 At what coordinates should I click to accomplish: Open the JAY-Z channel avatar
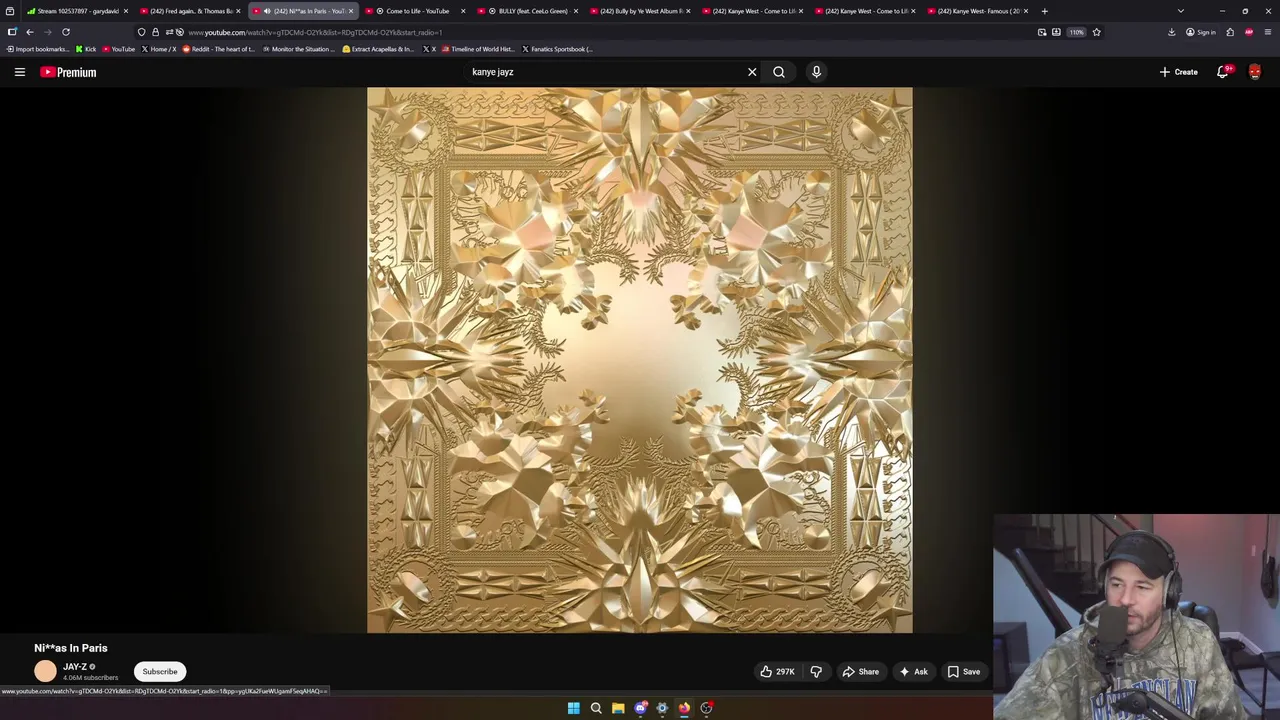point(45,672)
